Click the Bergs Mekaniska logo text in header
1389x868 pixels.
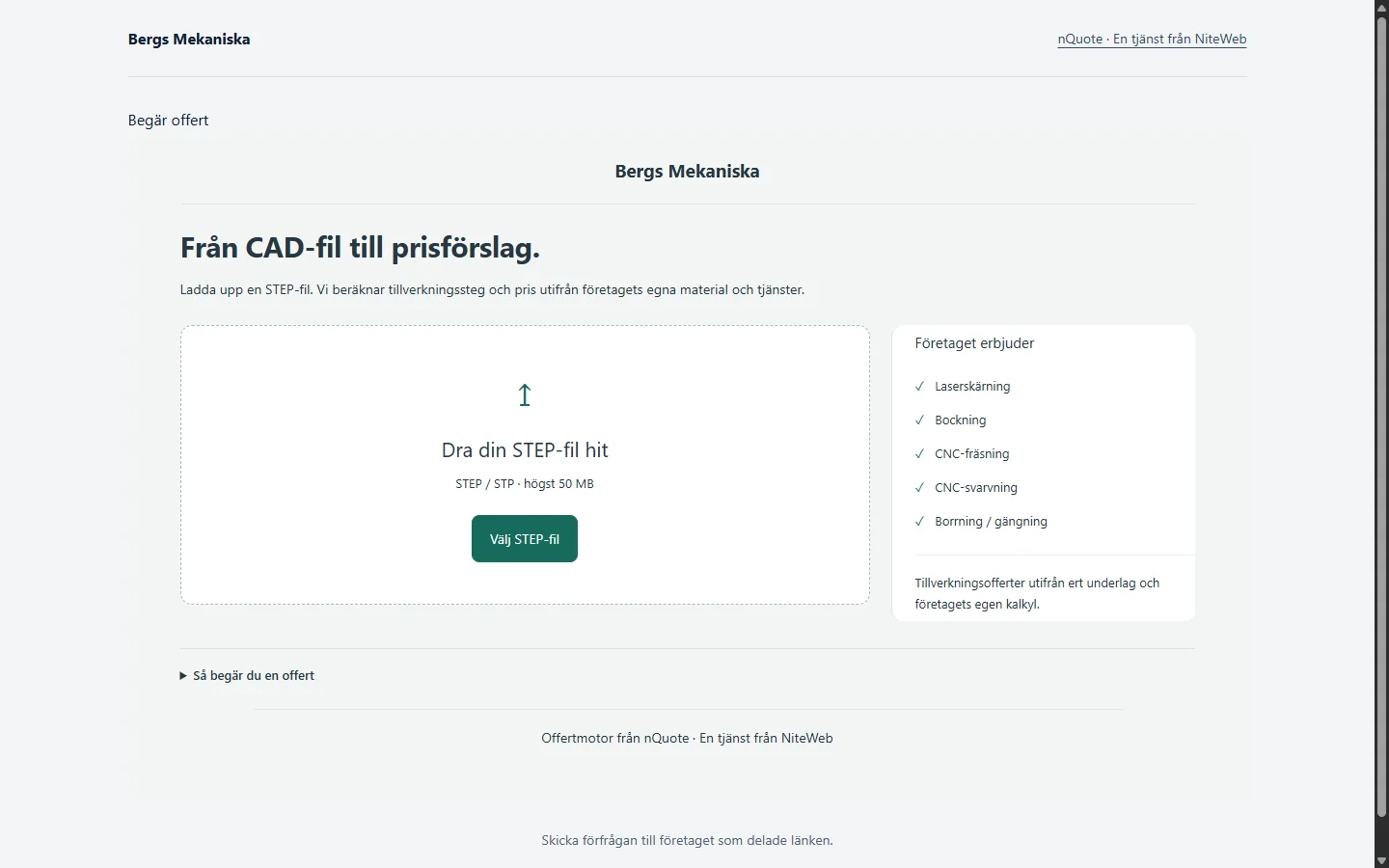[189, 40]
